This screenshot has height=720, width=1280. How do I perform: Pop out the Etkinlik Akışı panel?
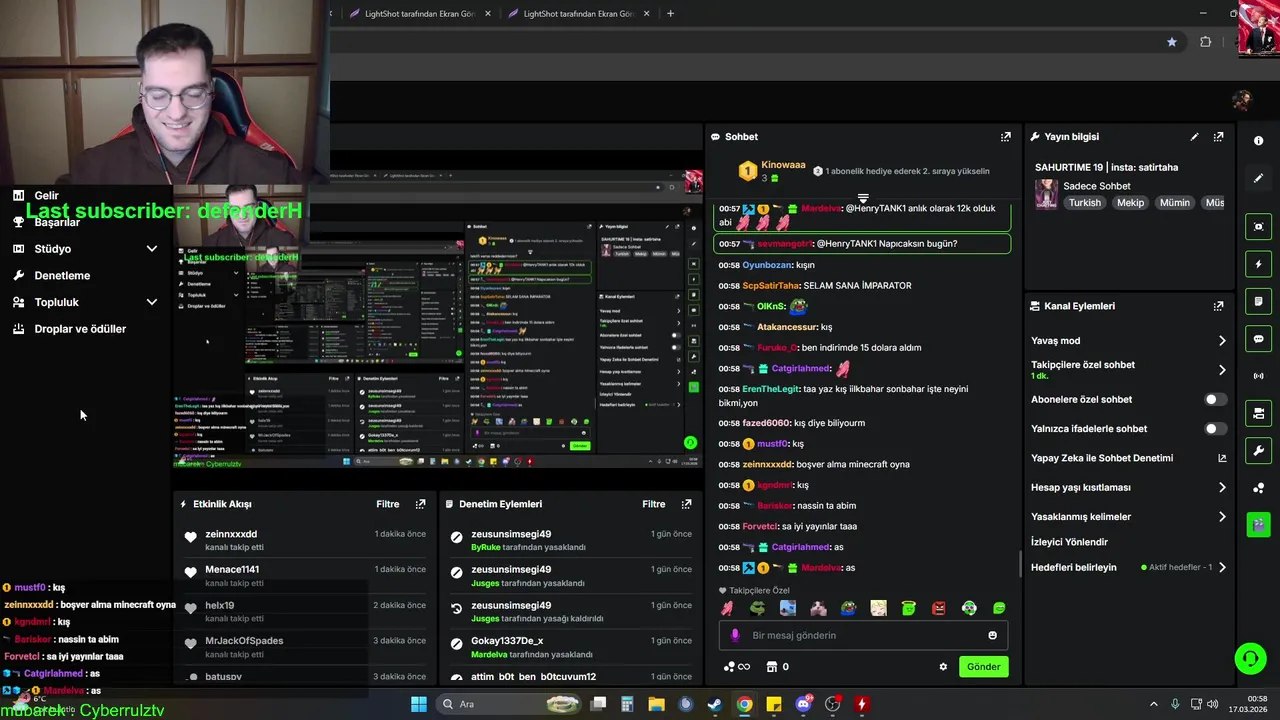(x=420, y=504)
